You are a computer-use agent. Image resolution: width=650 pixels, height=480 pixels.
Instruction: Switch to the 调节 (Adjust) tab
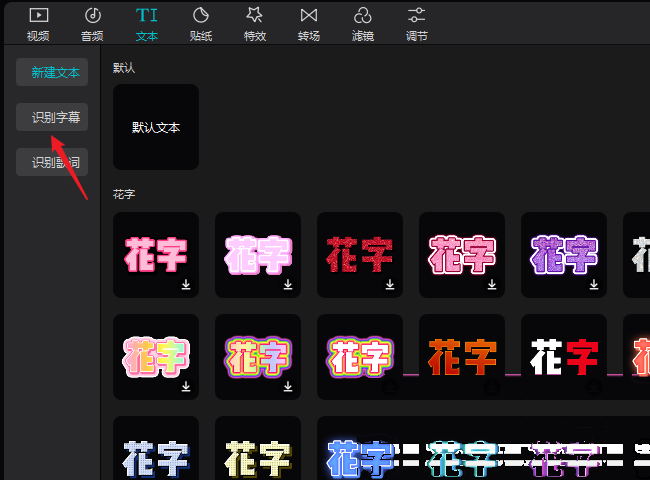(417, 24)
